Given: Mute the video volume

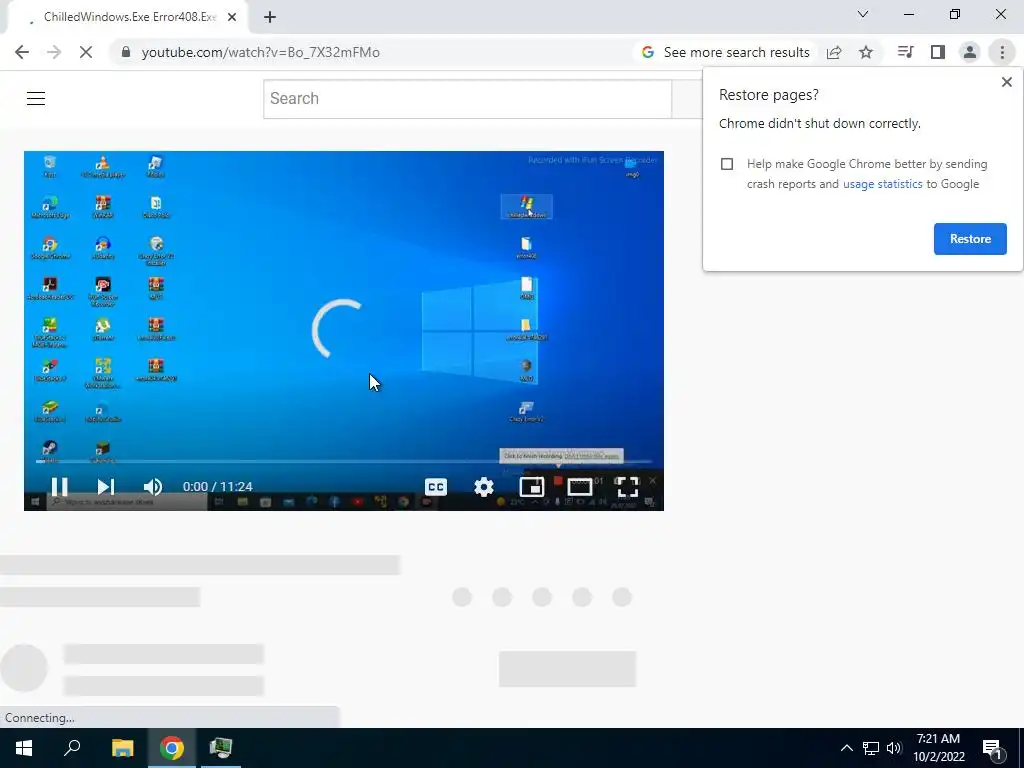Looking at the screenshot, I should pos(153,487).
